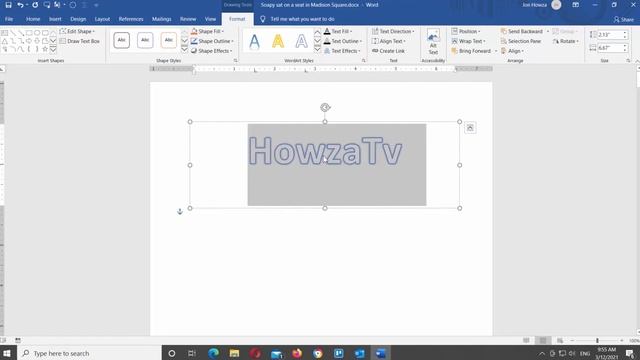
Task: Click the shape height field 2.13"
Action: tap(609, 35)
